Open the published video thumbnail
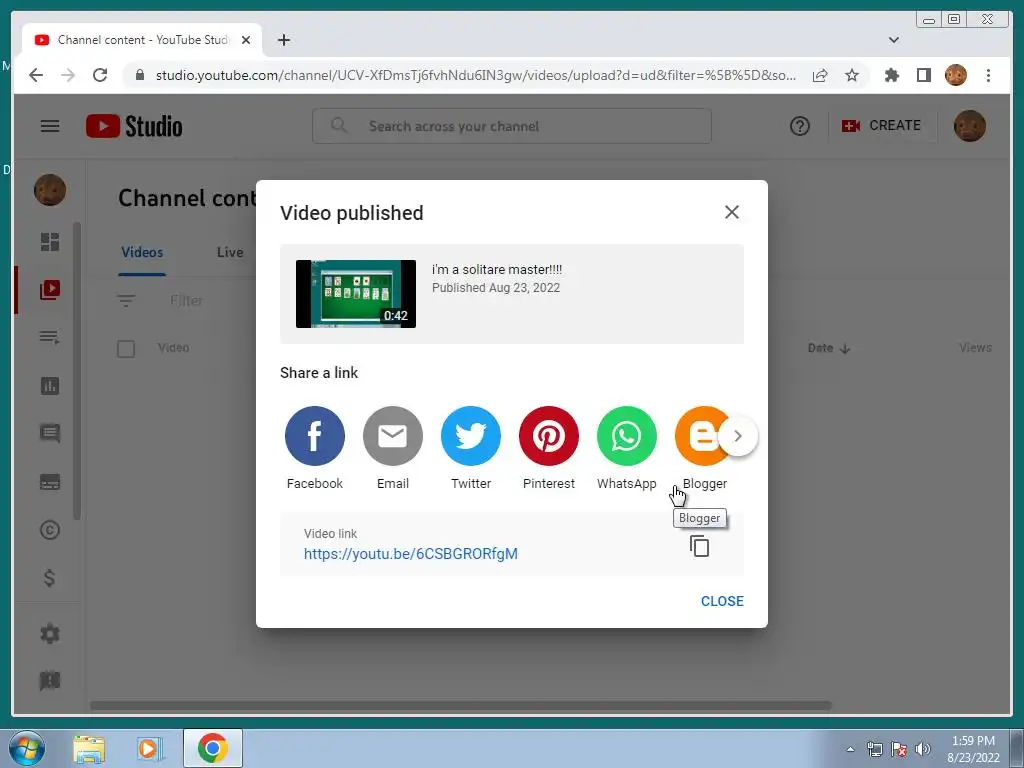 pos(356,294)
